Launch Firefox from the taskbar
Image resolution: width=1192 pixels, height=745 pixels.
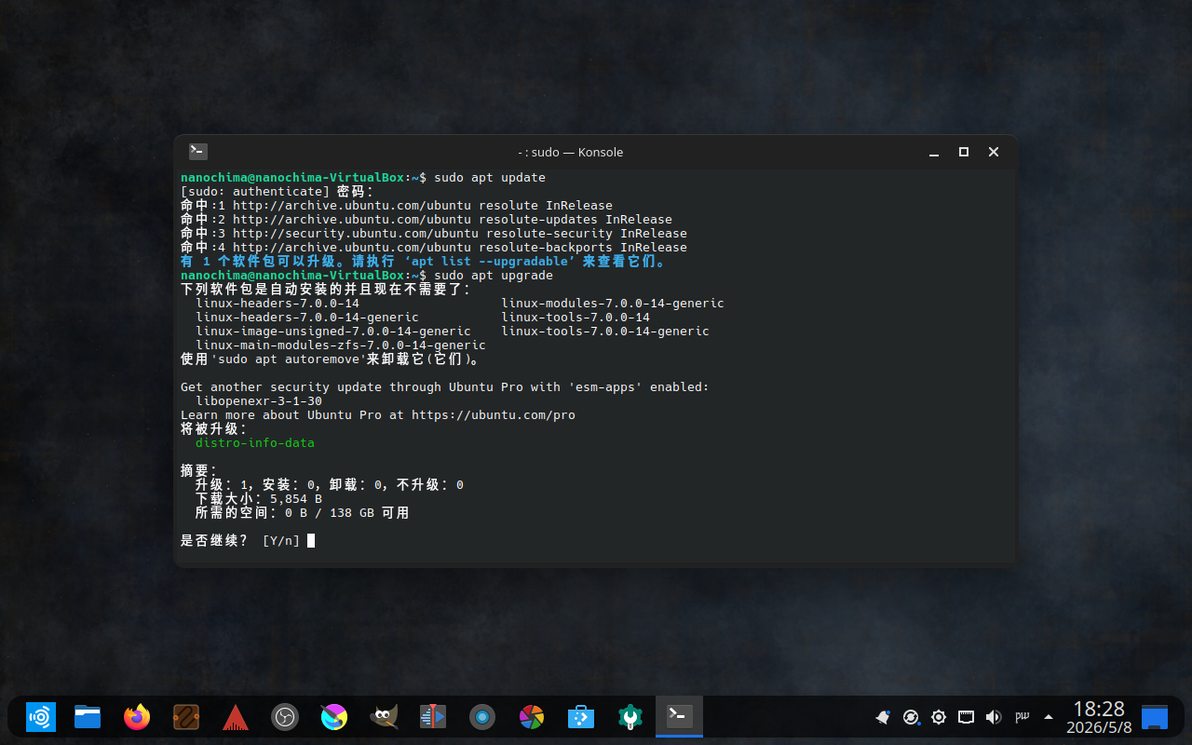click(x=137, y=717)
